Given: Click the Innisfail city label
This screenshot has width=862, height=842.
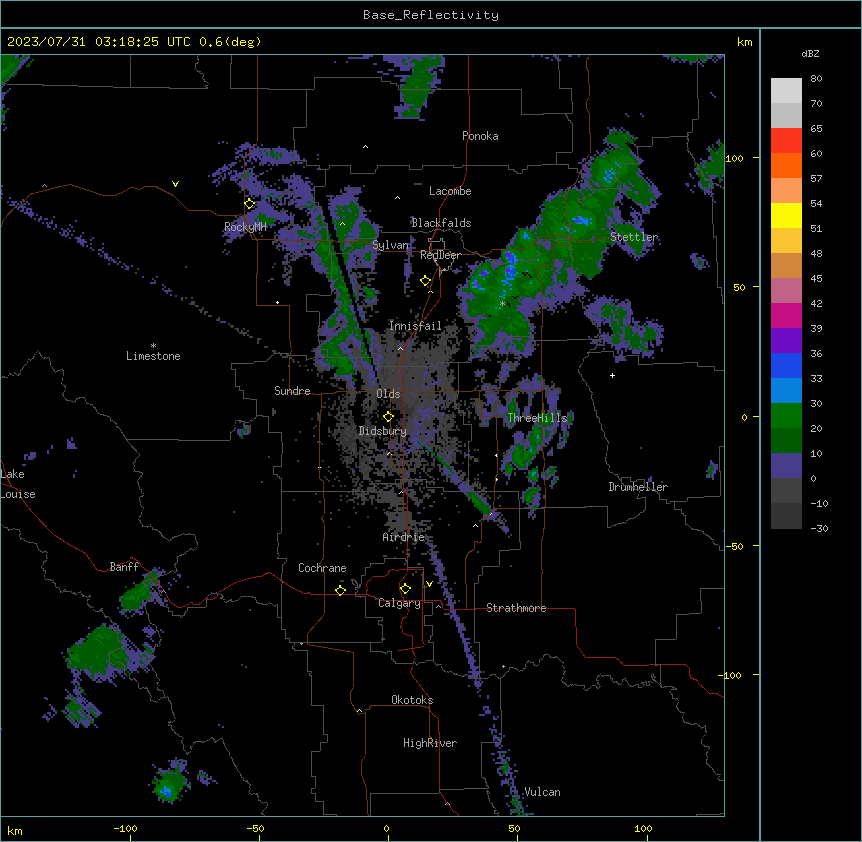Looking at the screenshot, I should 415,326.
